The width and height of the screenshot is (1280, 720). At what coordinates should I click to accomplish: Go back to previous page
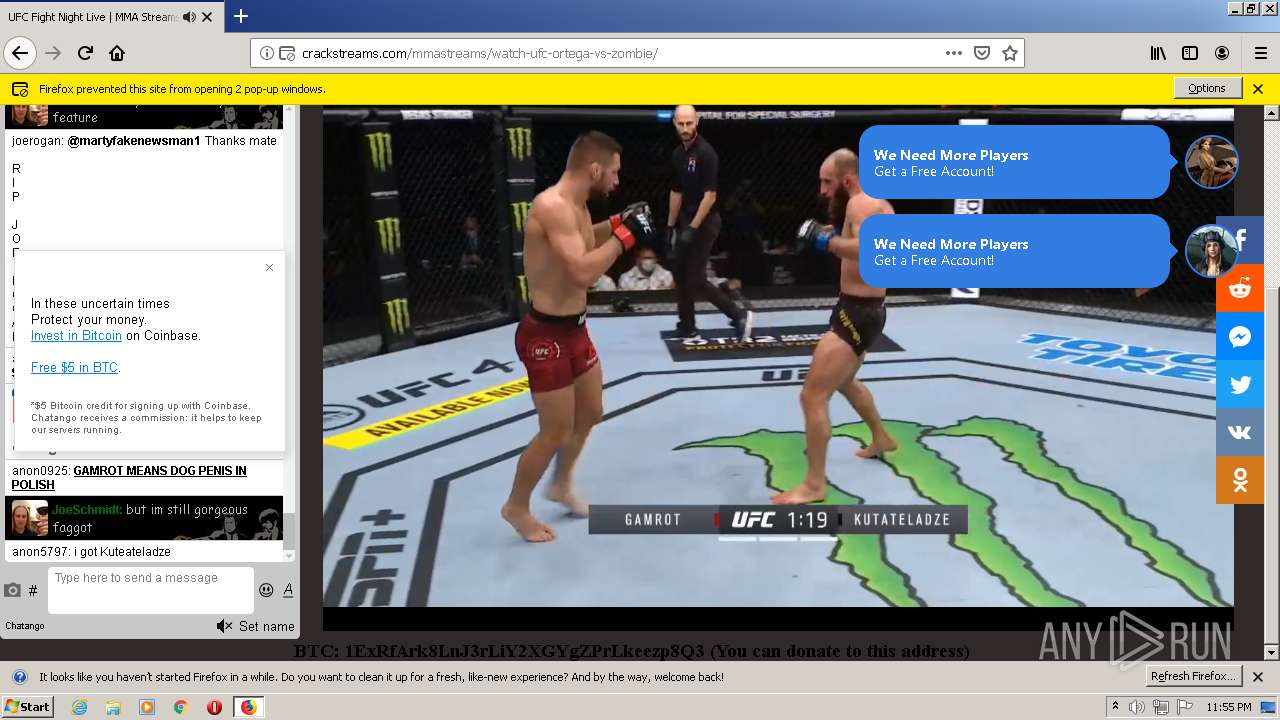(19, 53)
